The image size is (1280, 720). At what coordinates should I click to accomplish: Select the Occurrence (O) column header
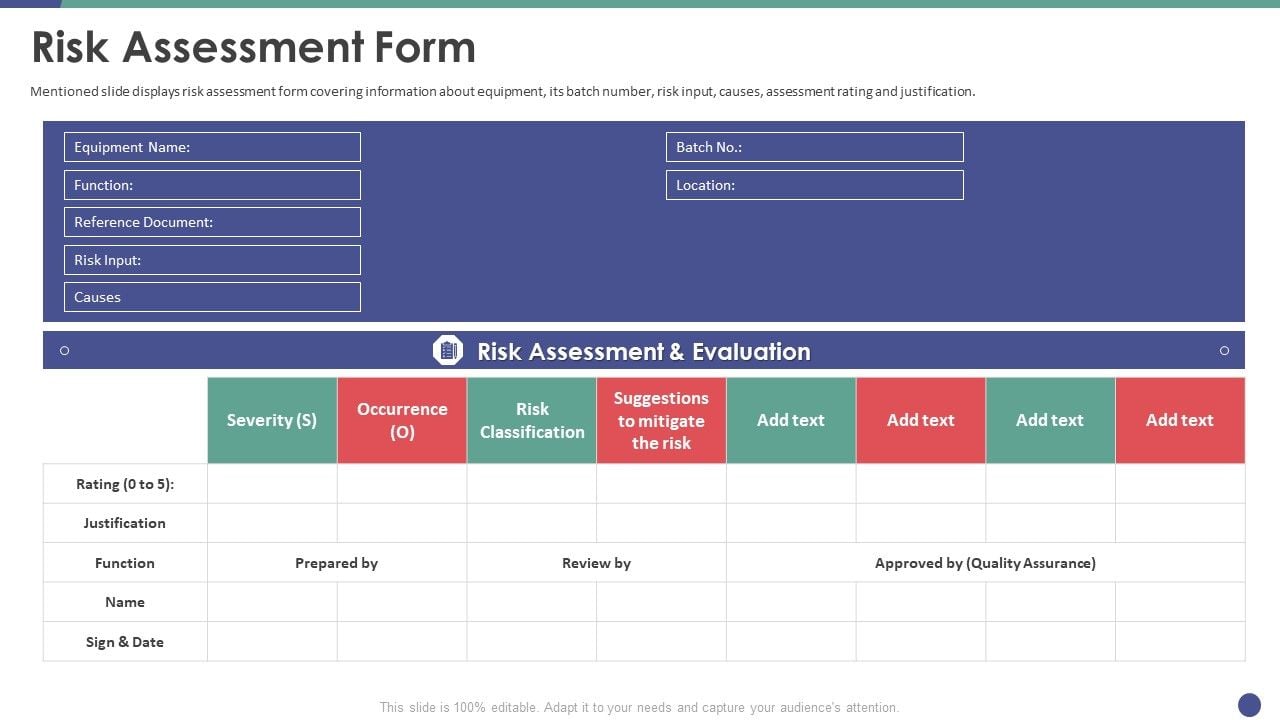click(402, 420)
